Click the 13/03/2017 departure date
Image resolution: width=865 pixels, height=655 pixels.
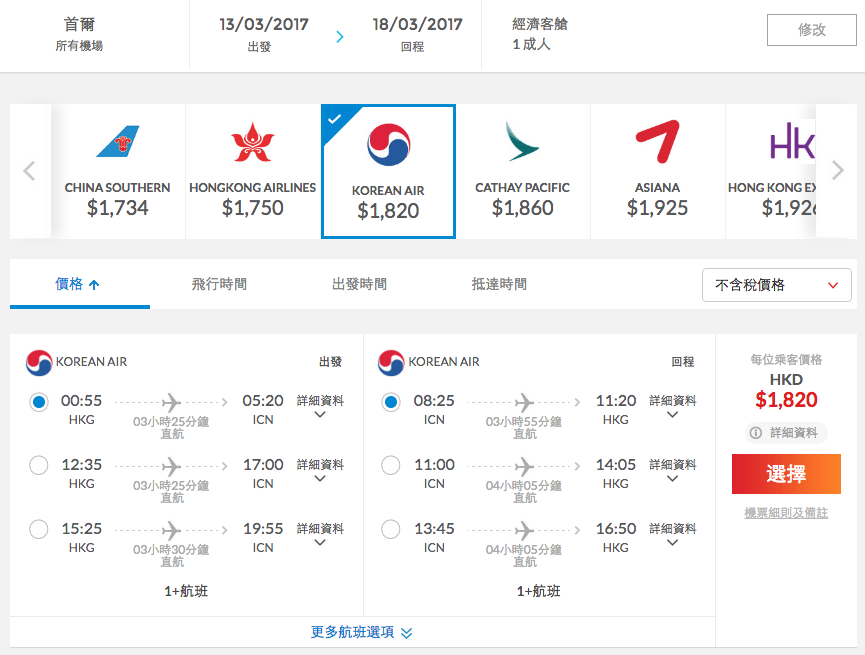coord(264,24)
